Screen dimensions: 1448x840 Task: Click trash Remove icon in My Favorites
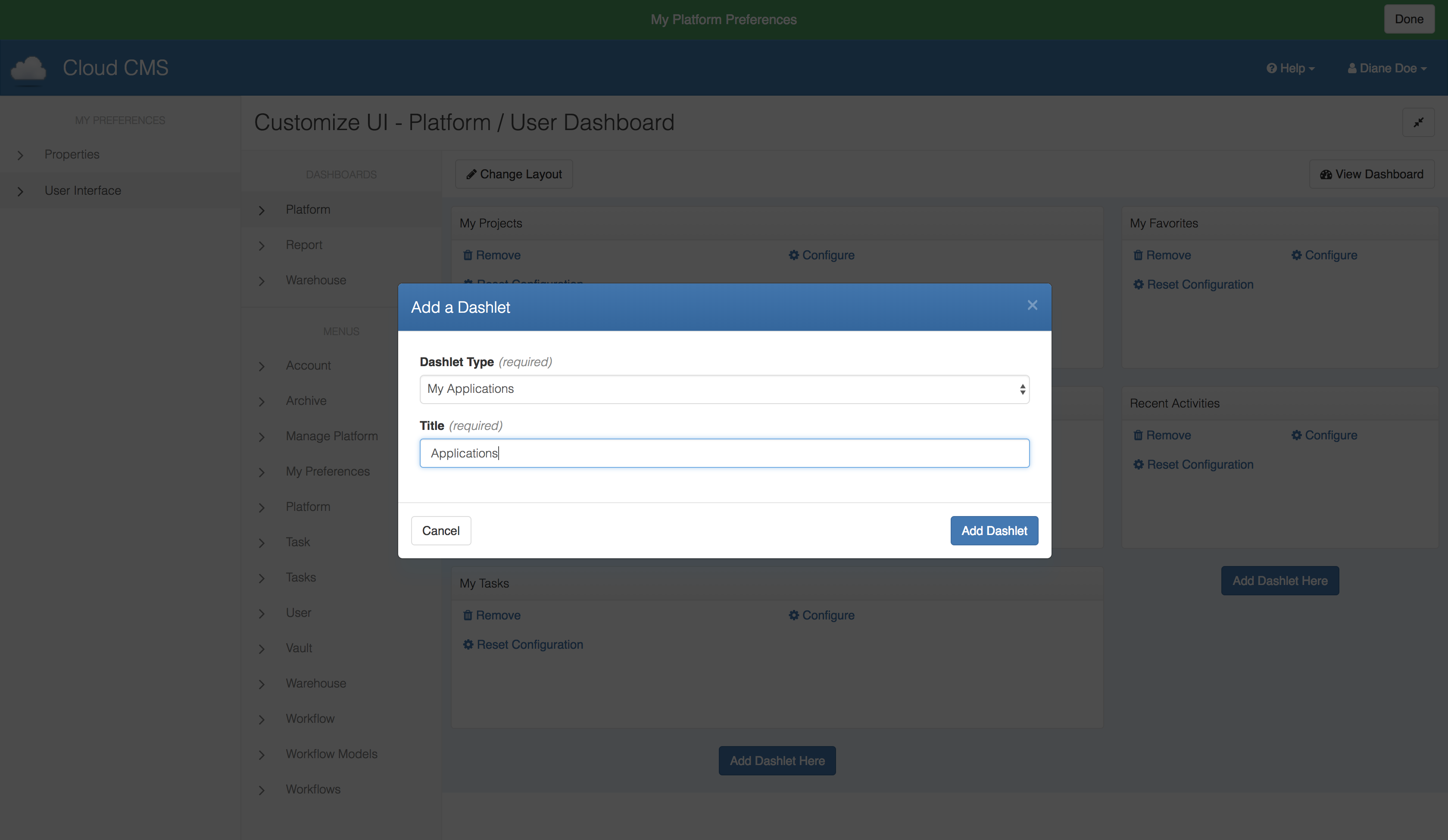pyautogui.click(x=1138, y=255)
